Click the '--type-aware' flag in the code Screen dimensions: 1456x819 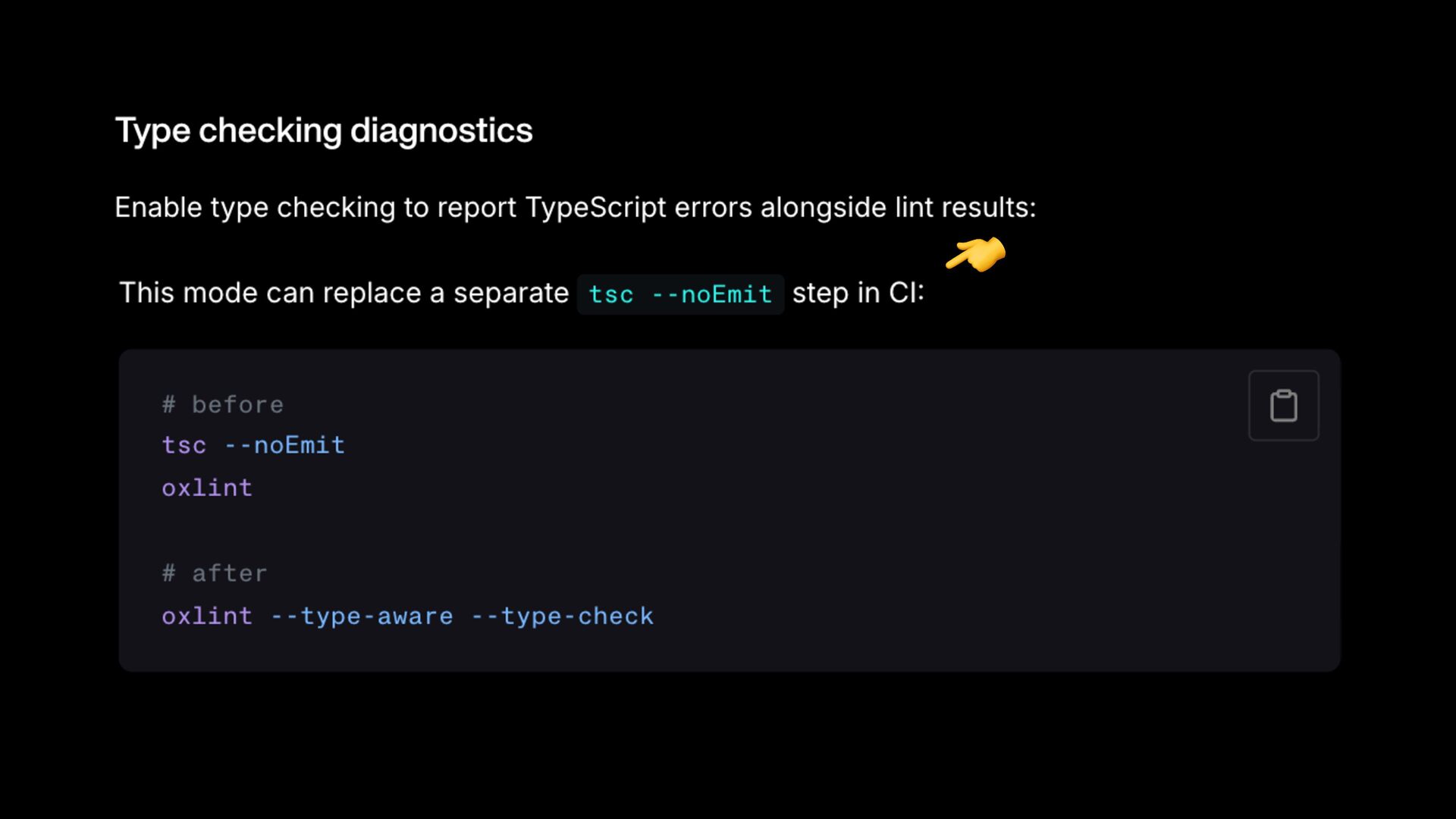(x=362, y=616)
